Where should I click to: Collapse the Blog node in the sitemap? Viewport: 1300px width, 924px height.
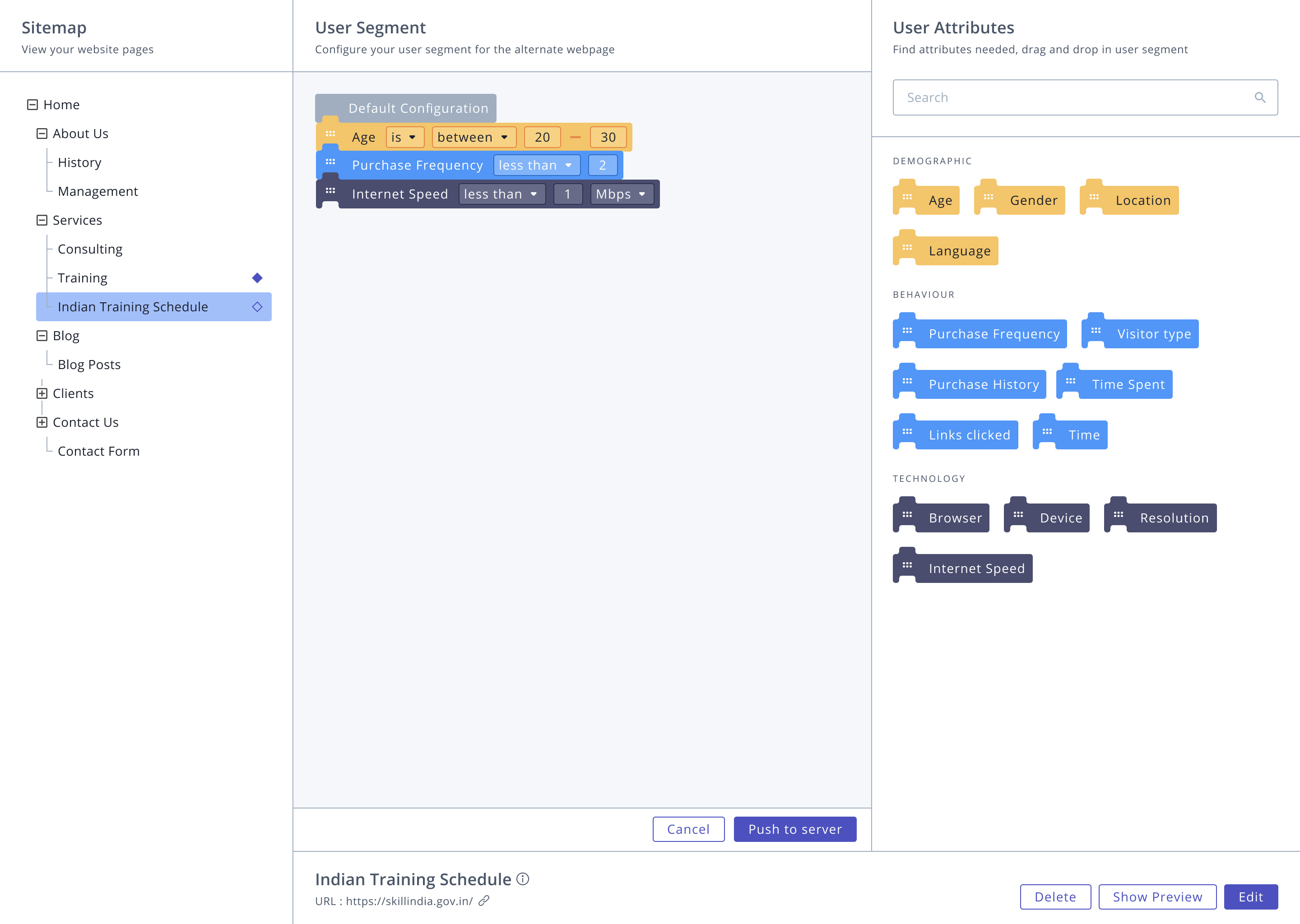tap(42, 336)
